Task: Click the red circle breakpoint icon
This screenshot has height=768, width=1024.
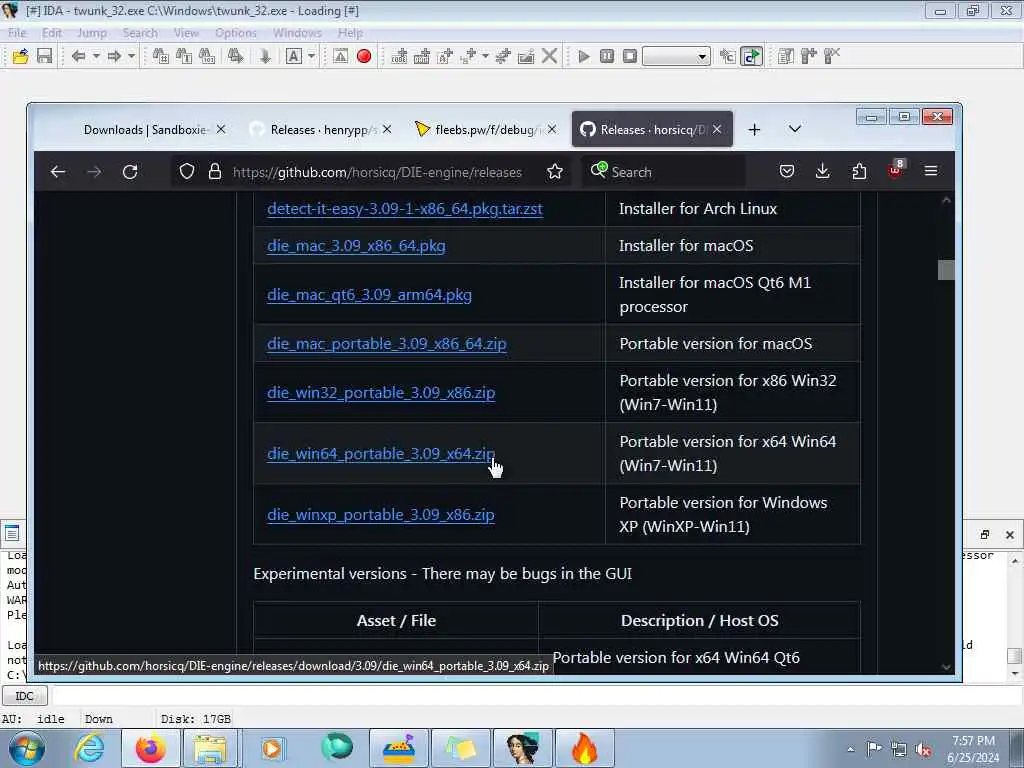Action: (364, 56)
